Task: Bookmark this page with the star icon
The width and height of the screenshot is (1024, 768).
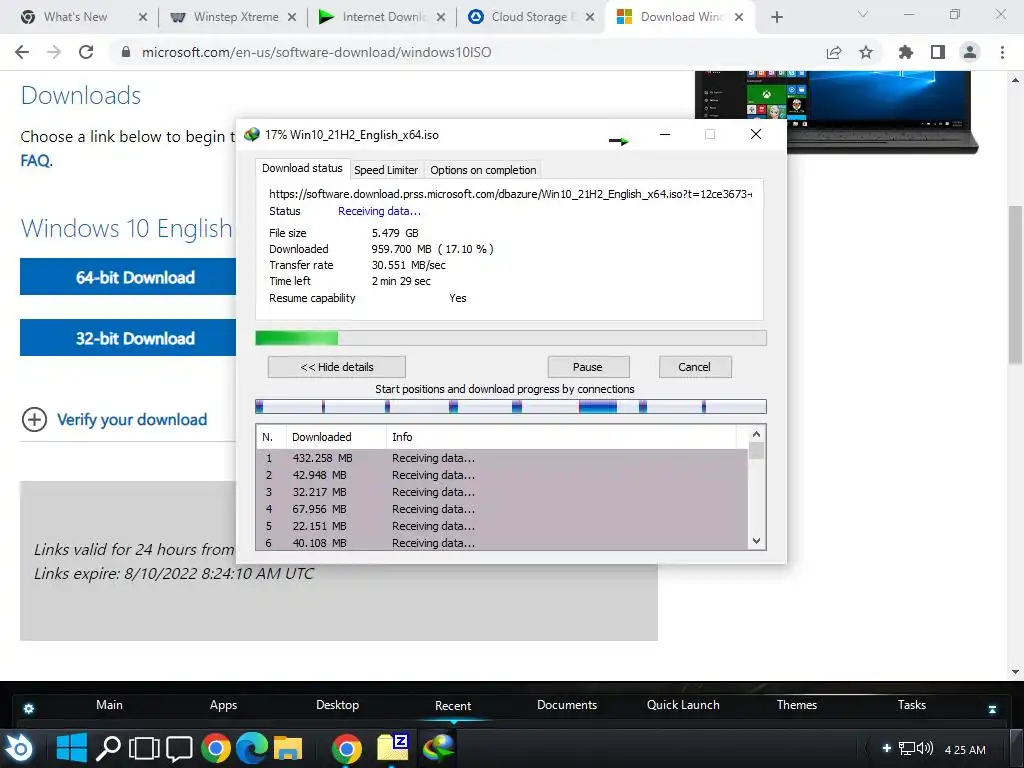Action: pos(866,52)
